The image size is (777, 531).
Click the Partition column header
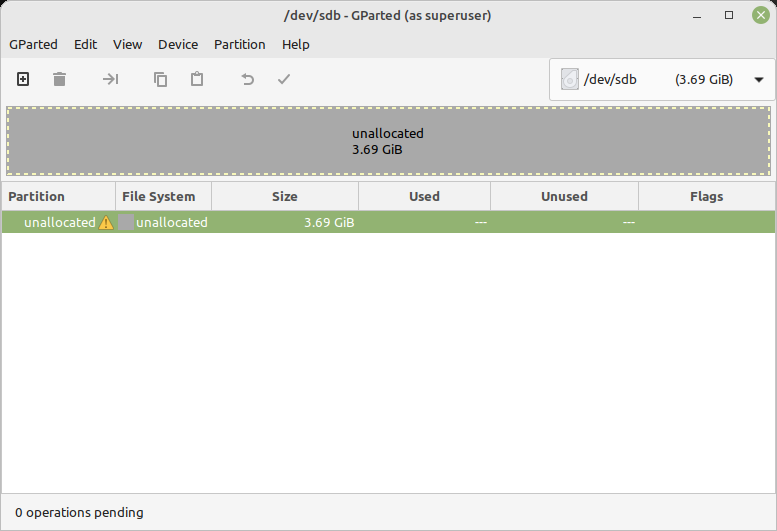58,197
